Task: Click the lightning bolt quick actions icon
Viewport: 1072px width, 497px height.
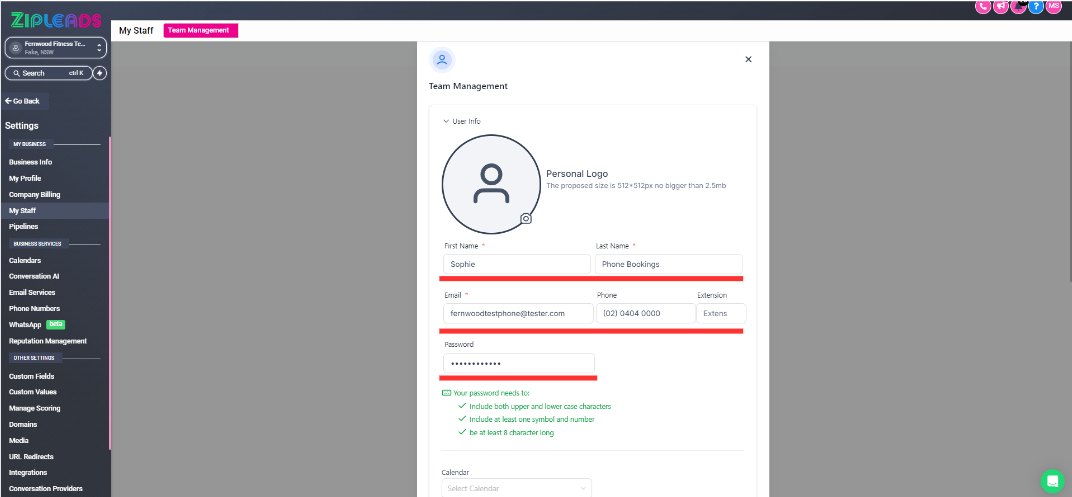Action: point(100,73)
